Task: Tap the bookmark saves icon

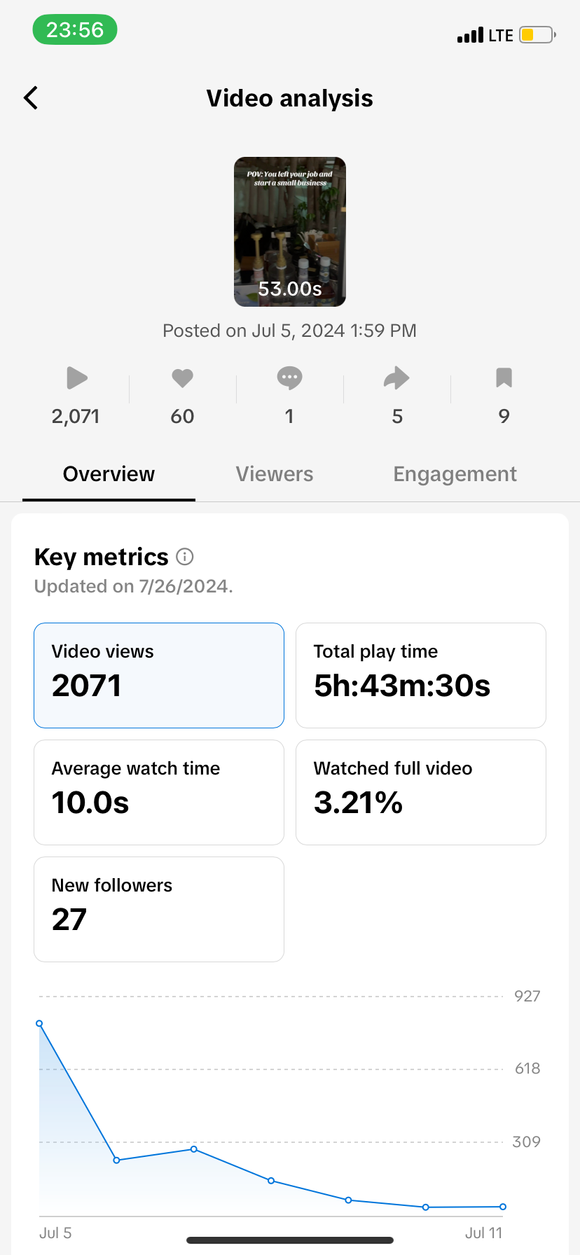Action: click(504, 378)
